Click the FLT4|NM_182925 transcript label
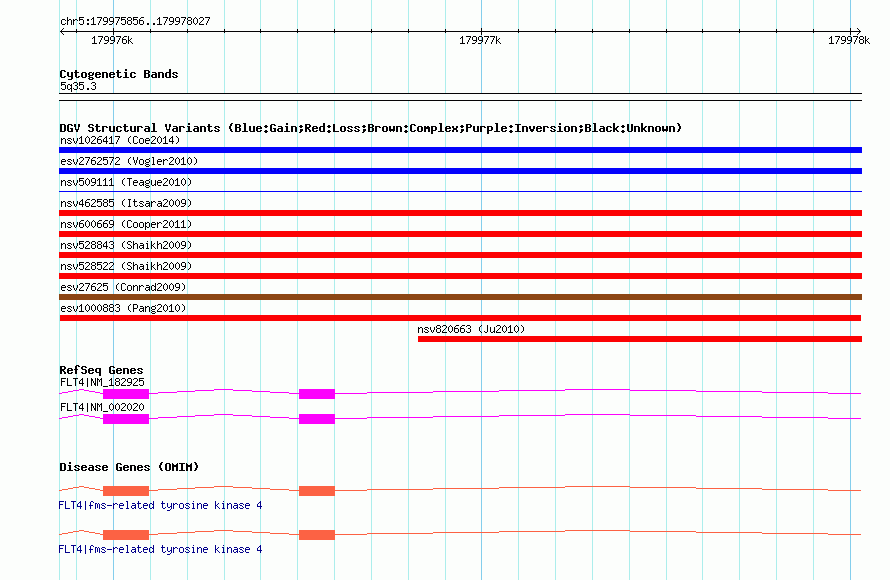The width and height of the screenshot is (890, 580). coord(102,383)
